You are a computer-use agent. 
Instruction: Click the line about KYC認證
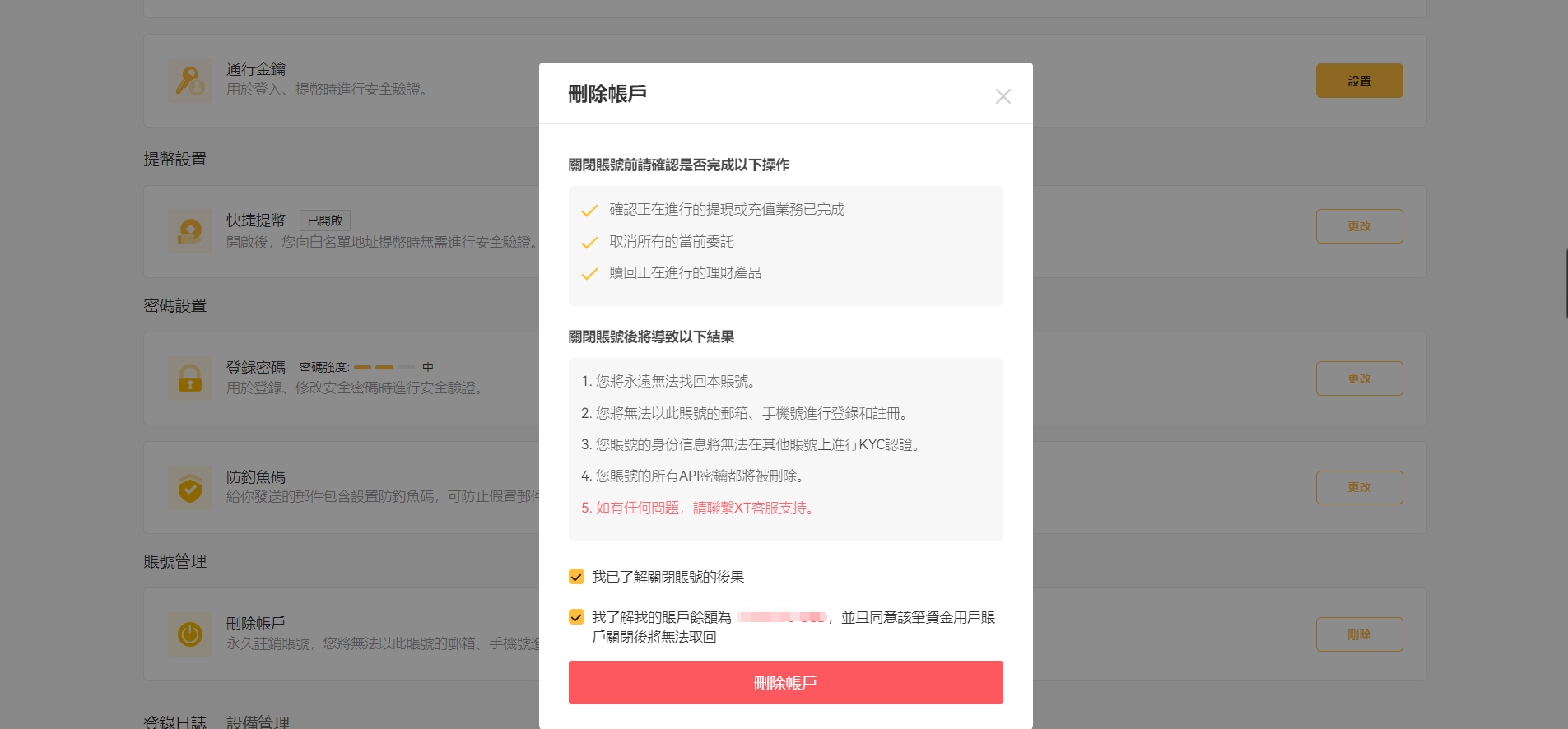[x=751, y=444]
